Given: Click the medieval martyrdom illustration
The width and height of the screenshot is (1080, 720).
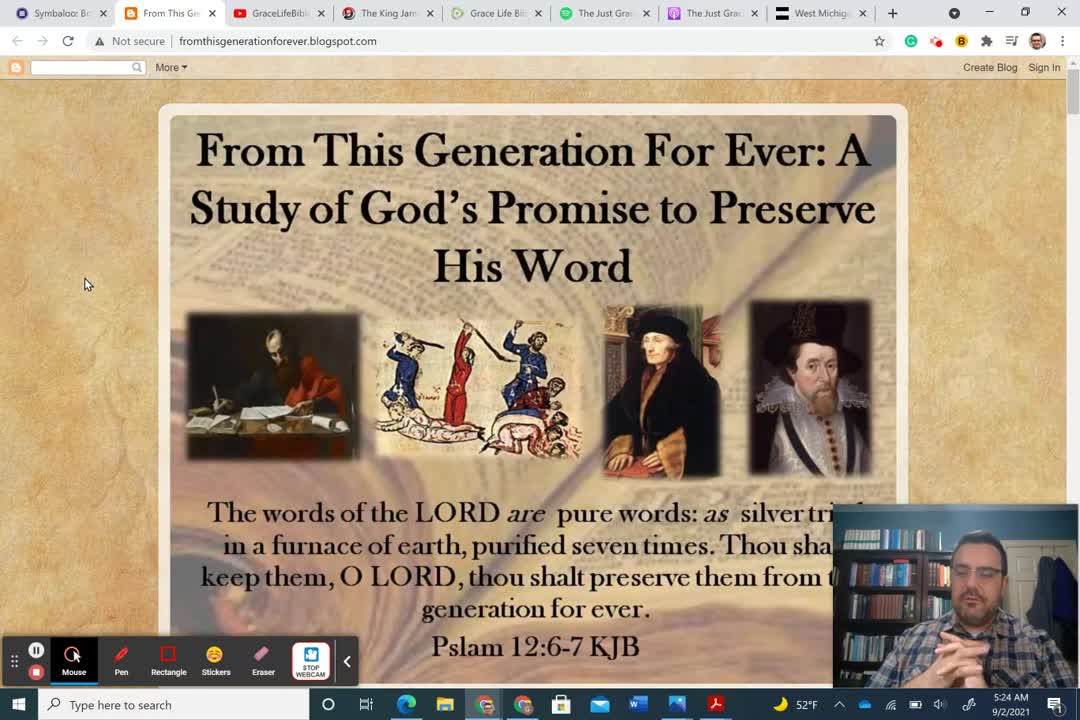Looking at the screenshot, I should (x=478, y=388).
